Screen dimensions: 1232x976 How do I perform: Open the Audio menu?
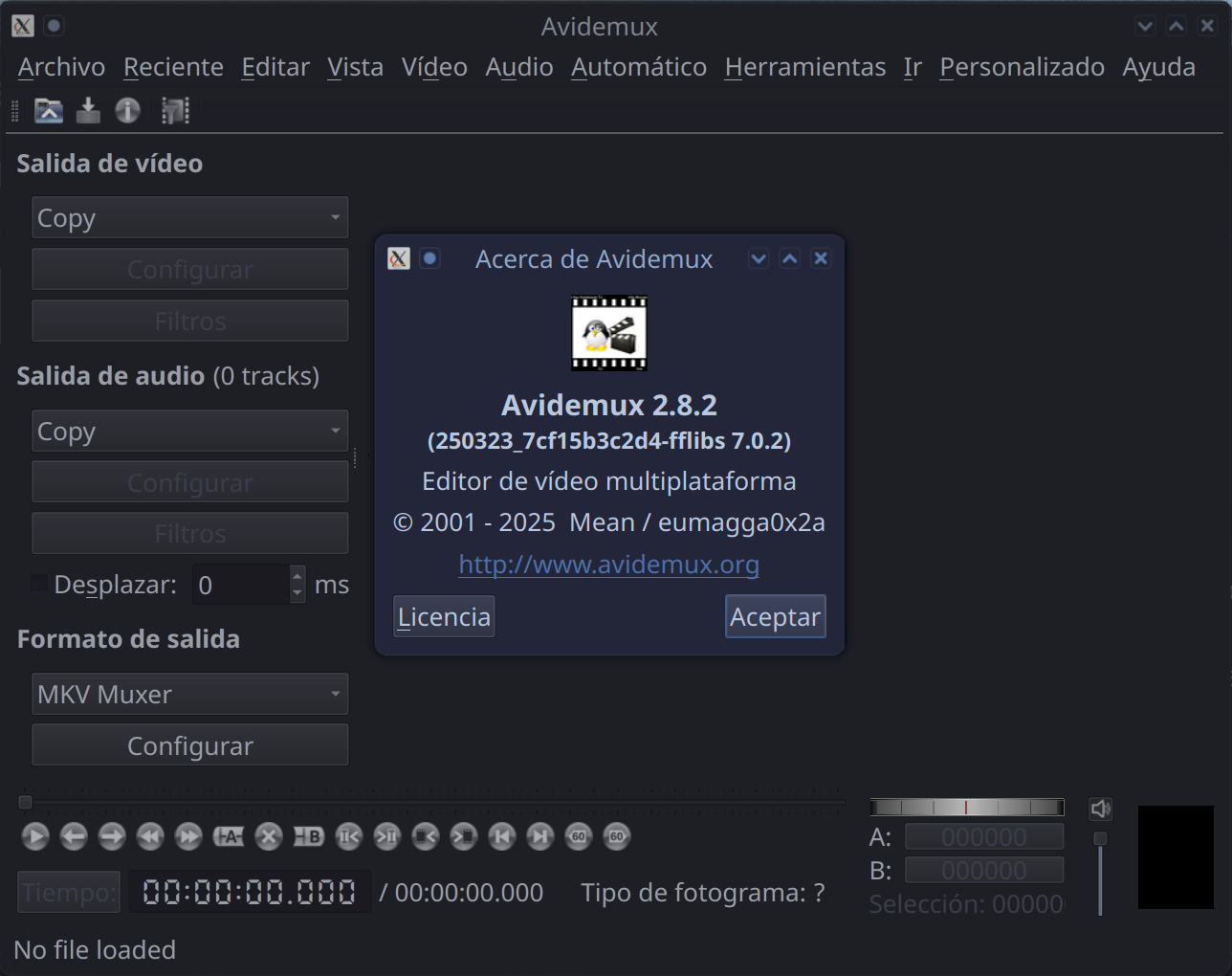coord(519,67)
